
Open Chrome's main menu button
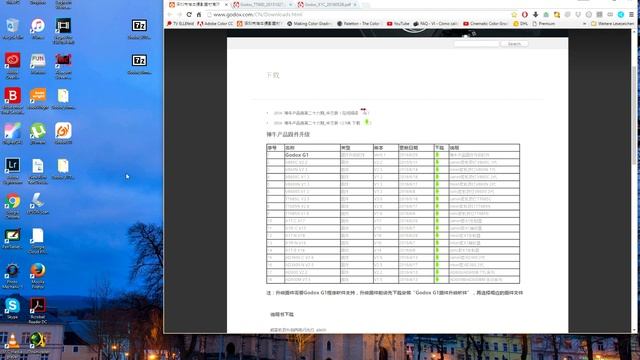point(631,14)
